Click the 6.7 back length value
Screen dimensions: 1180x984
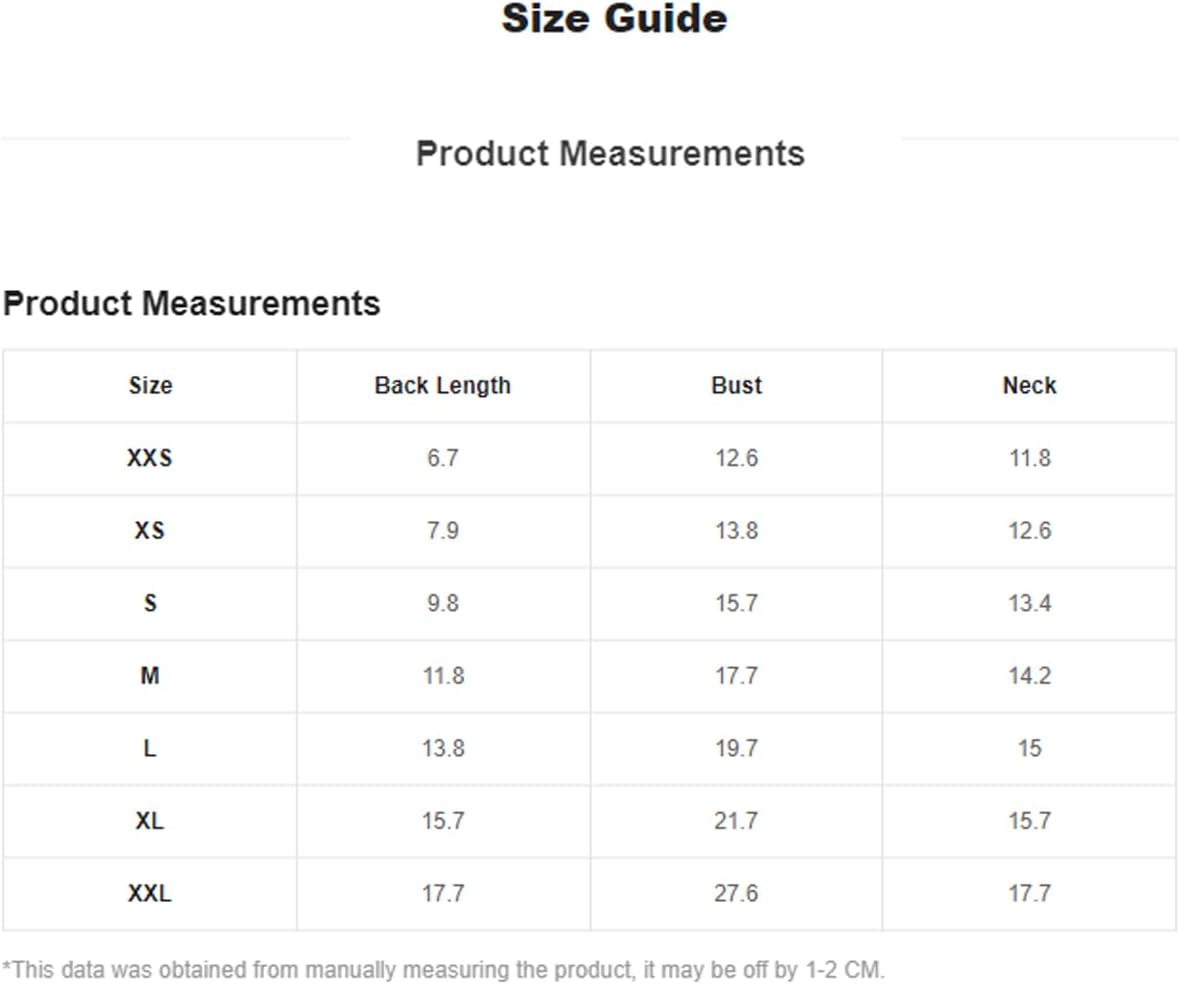[442, 459]
